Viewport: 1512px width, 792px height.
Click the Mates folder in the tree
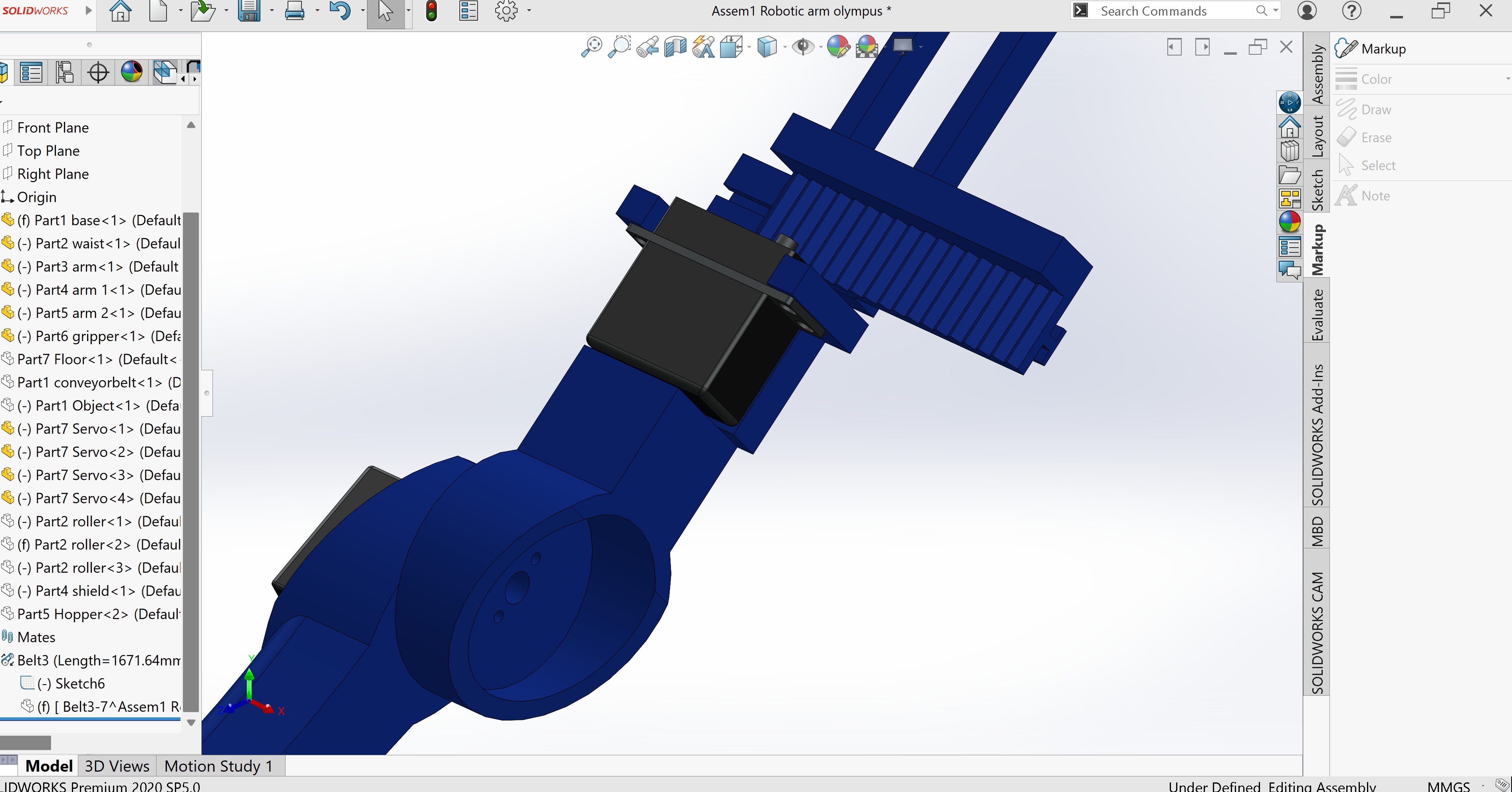pos(36,637)
